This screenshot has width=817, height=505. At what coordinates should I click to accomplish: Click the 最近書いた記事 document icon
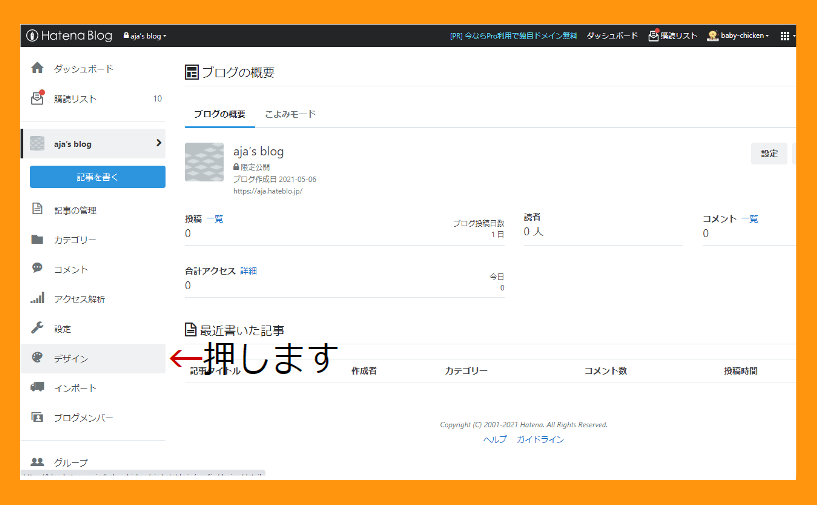[x=191, y=330]
